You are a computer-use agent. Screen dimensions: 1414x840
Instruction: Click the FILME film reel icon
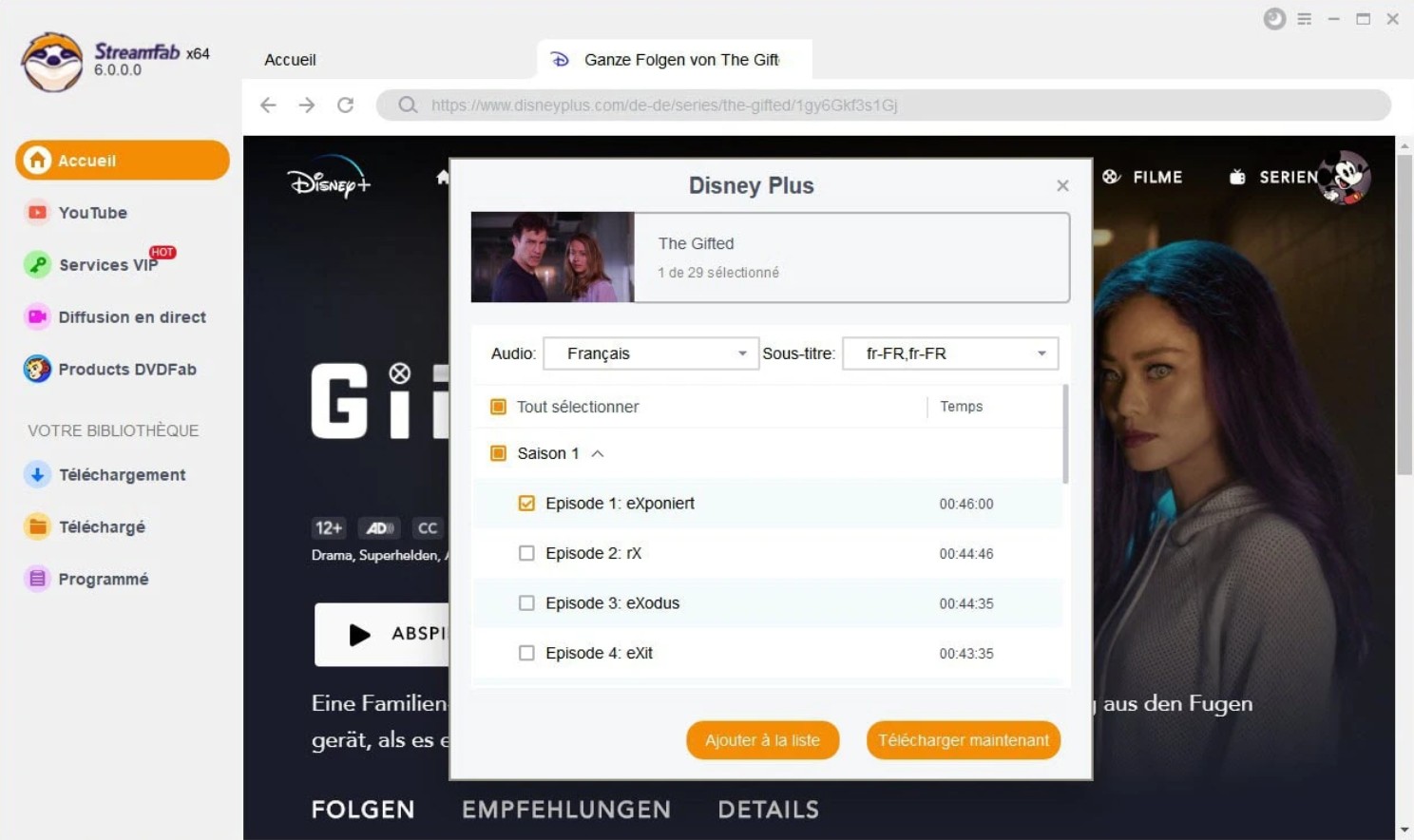pyautogui.click(x=1112, y=177)
